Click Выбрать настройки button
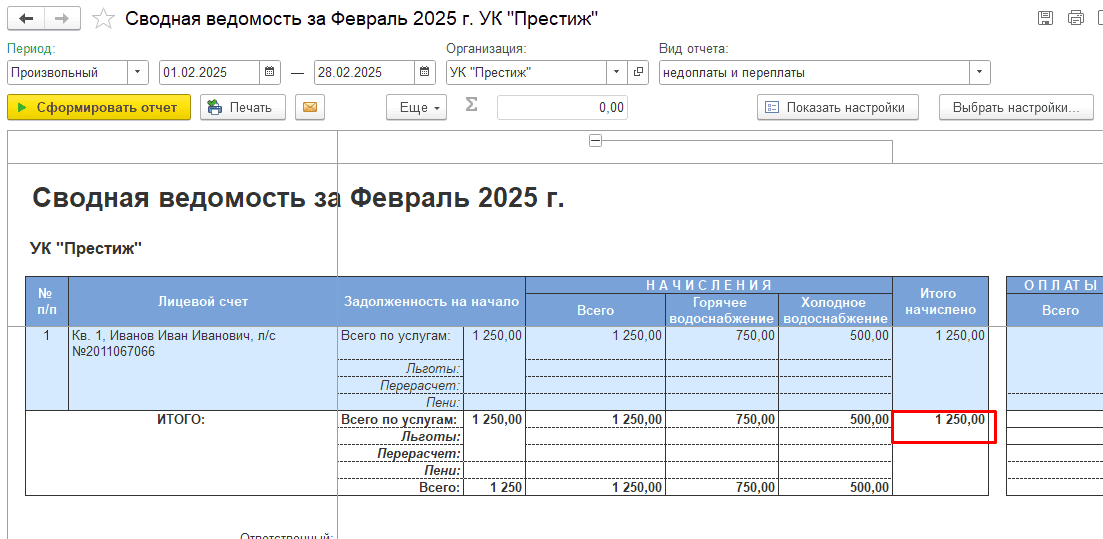Screen dimensions: 1103x539 pos(1015,107)
